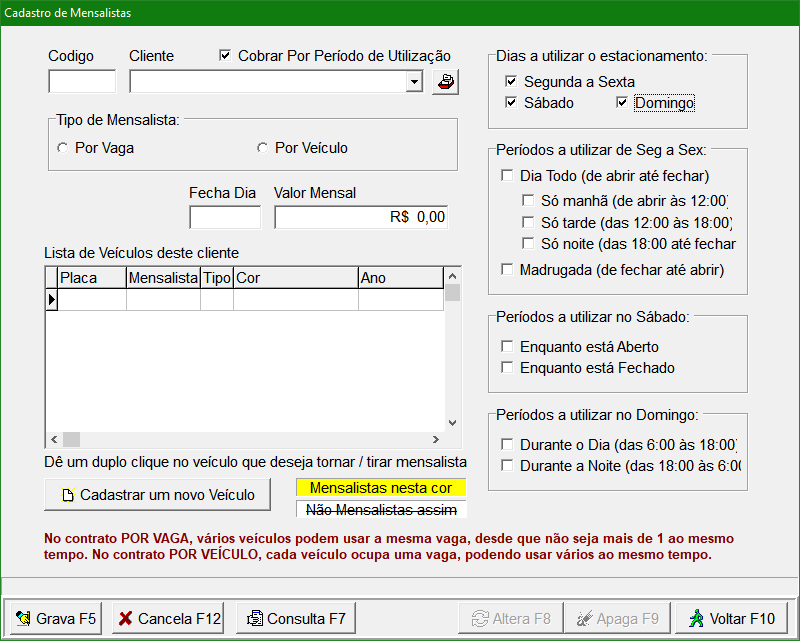Click the disabled Altera F8 button
The image size is (800, 641).
click(x=511, y=619)
